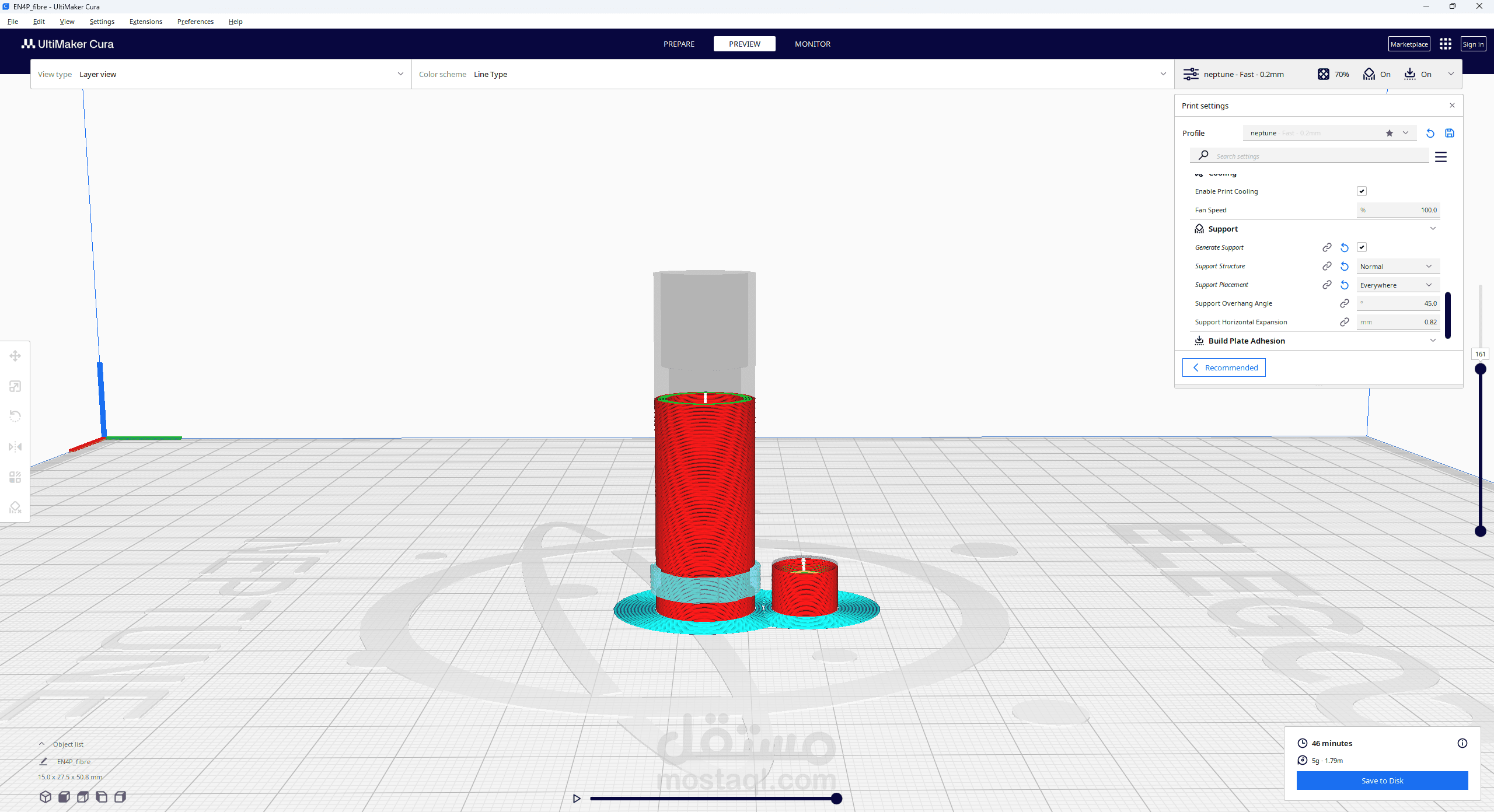Select the Support Blocker tool
The image size is (1494, 812).
15,508
